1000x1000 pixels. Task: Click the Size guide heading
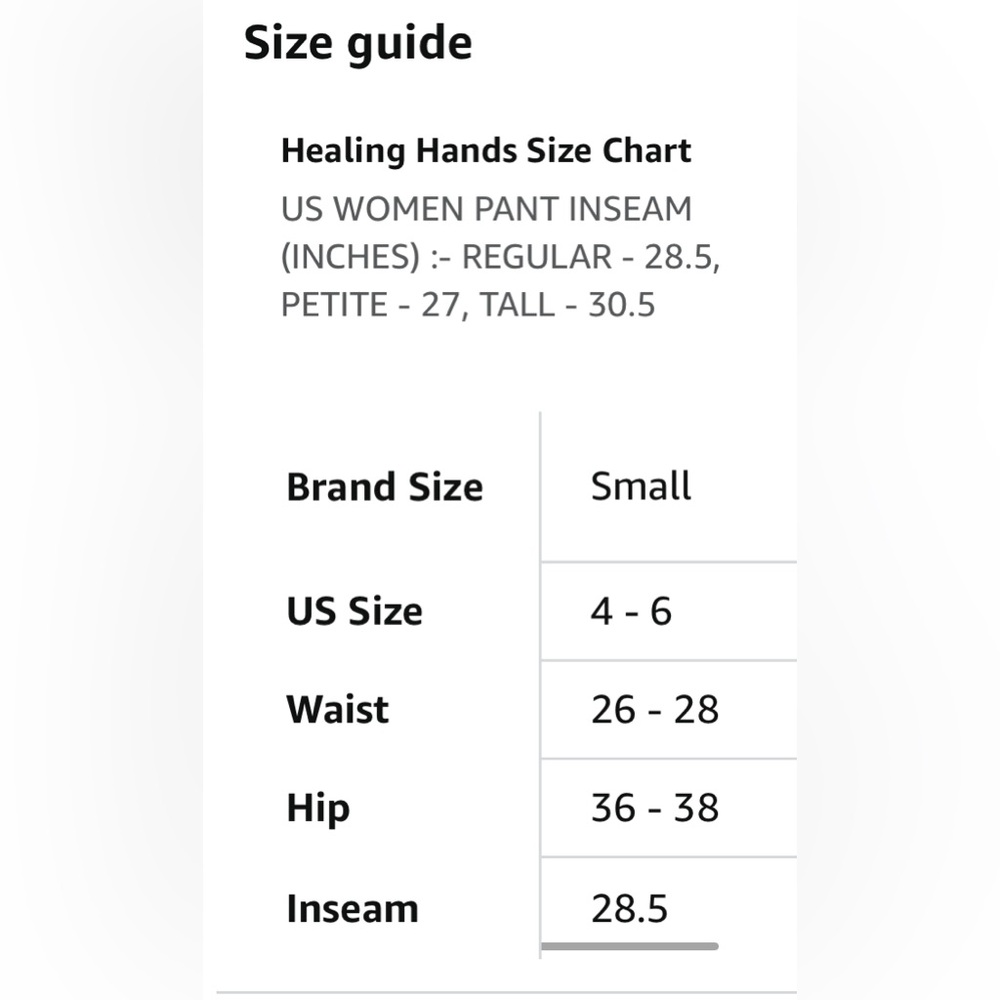pyautogui.click(x=358, y=43)
